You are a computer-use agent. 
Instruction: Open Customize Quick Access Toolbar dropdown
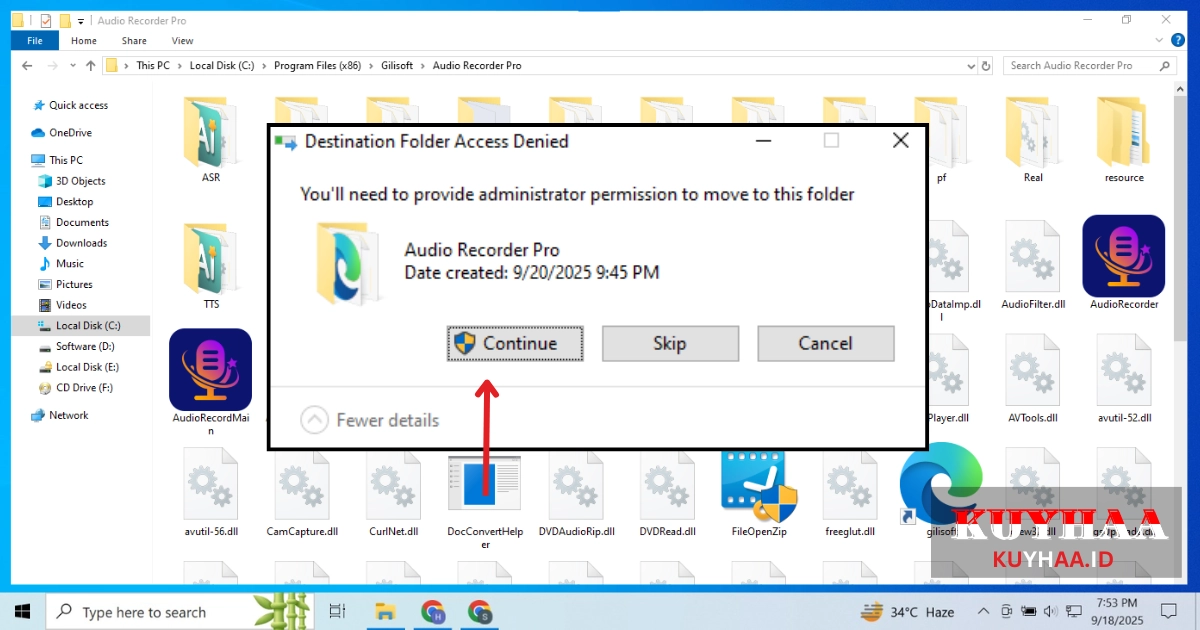81,21
